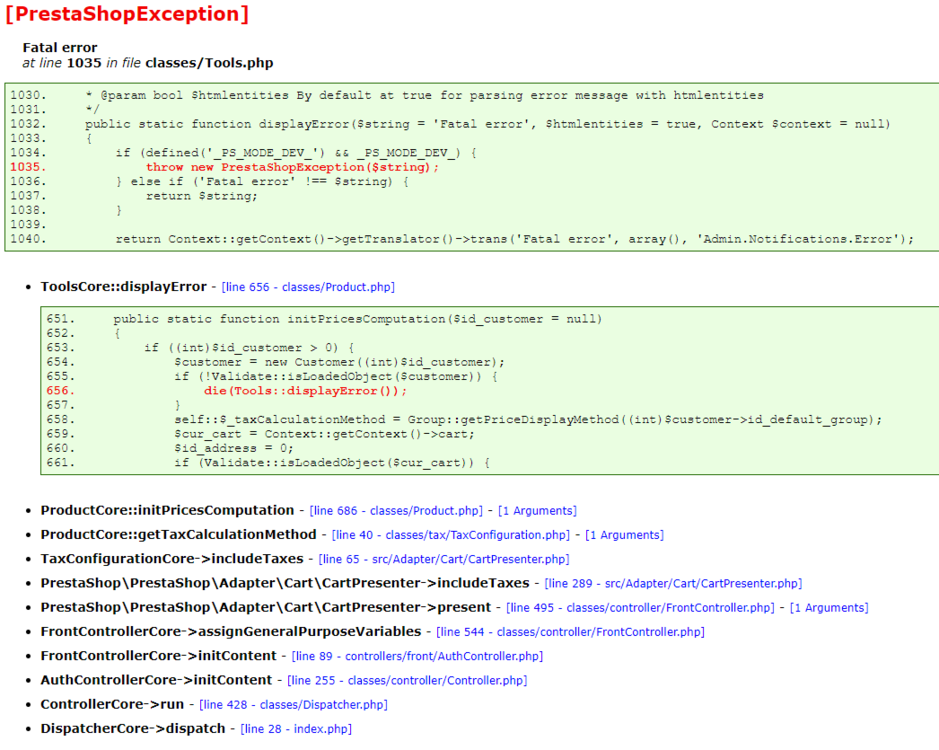Click AuthControllerCore->initContent stack entry
This screenshot has width=939, height=750.
click(156, 680)
